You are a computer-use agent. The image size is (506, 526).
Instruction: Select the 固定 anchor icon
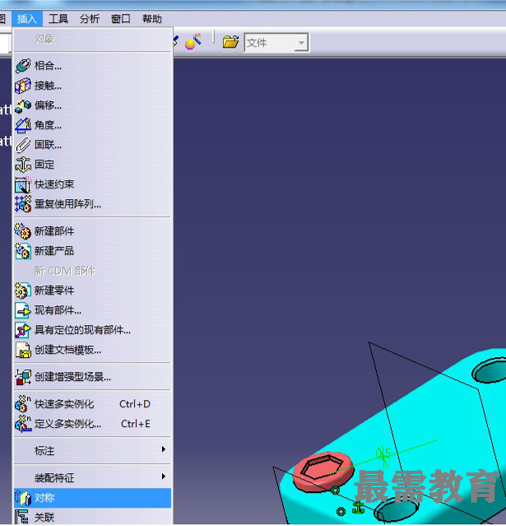(23, 165)
